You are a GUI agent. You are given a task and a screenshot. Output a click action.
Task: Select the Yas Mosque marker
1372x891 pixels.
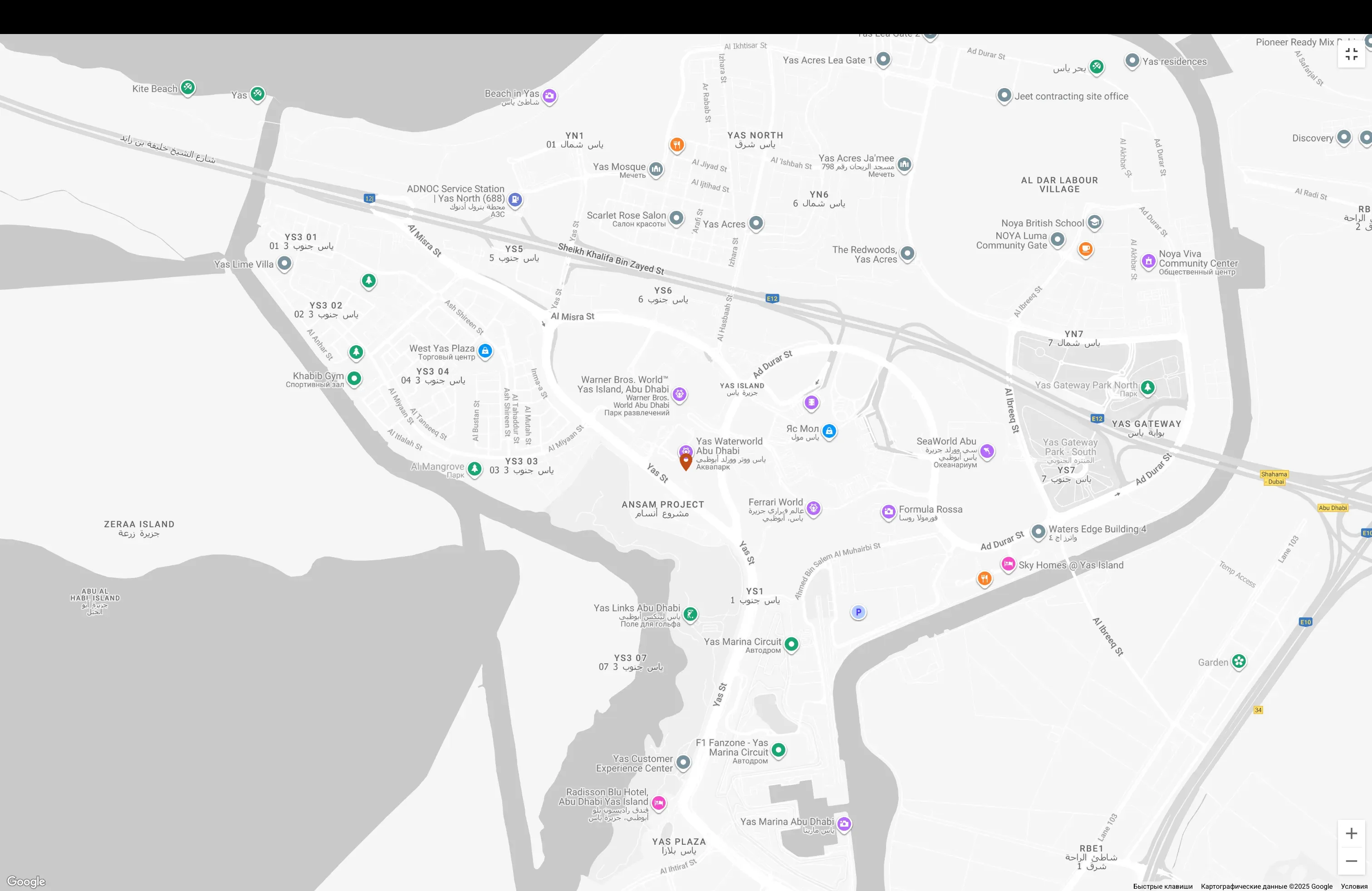click(656, 169)
